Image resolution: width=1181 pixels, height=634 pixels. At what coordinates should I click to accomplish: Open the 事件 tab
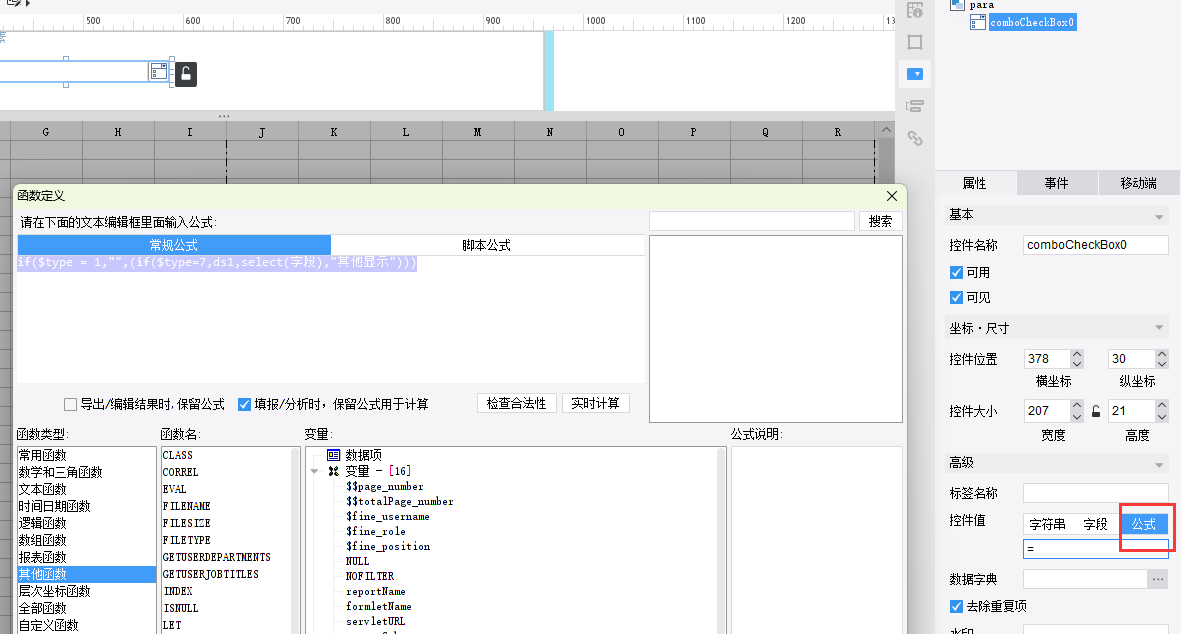tap(1057, 183)
